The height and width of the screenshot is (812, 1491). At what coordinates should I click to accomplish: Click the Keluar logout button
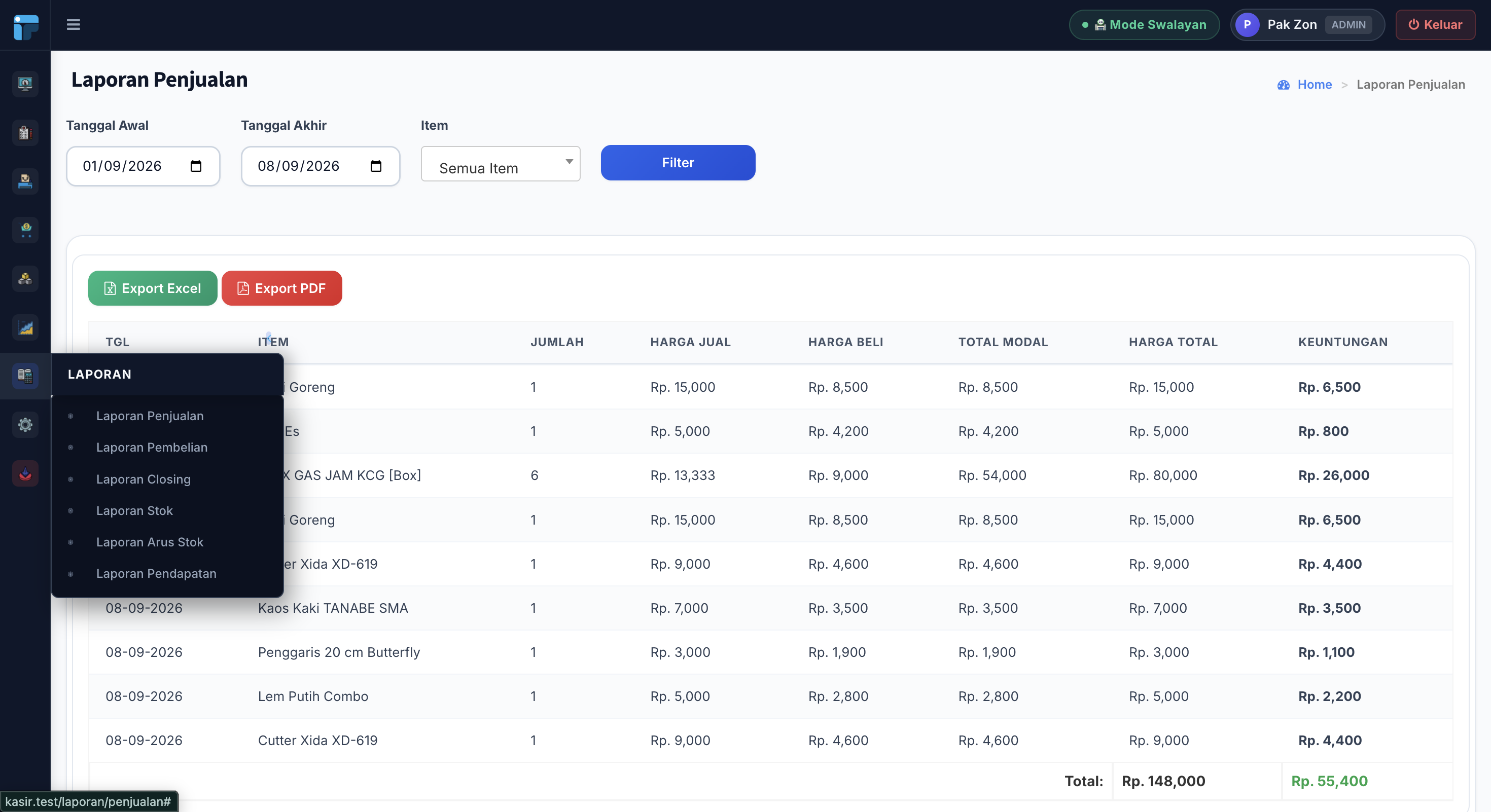coord(1435,24)
